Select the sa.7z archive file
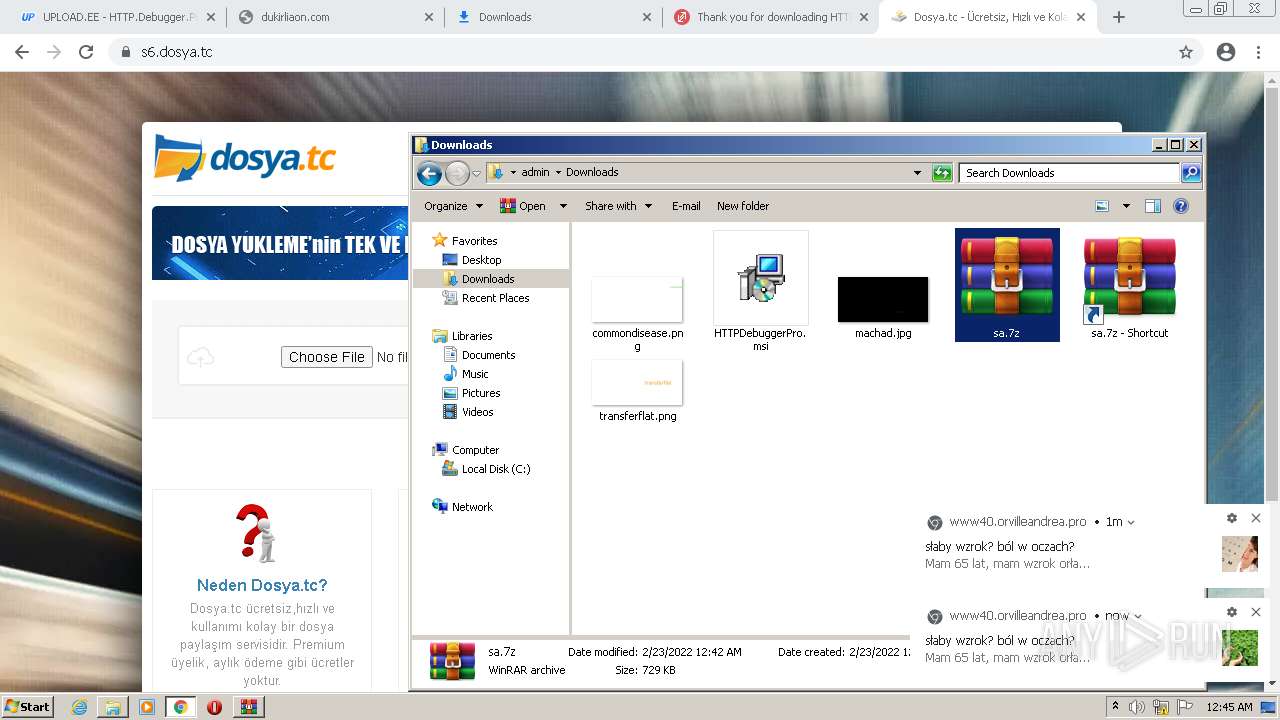Image resolution: width=1280 pixels, height=720 pixels. pyautogui.click(x=1007, y=285)
